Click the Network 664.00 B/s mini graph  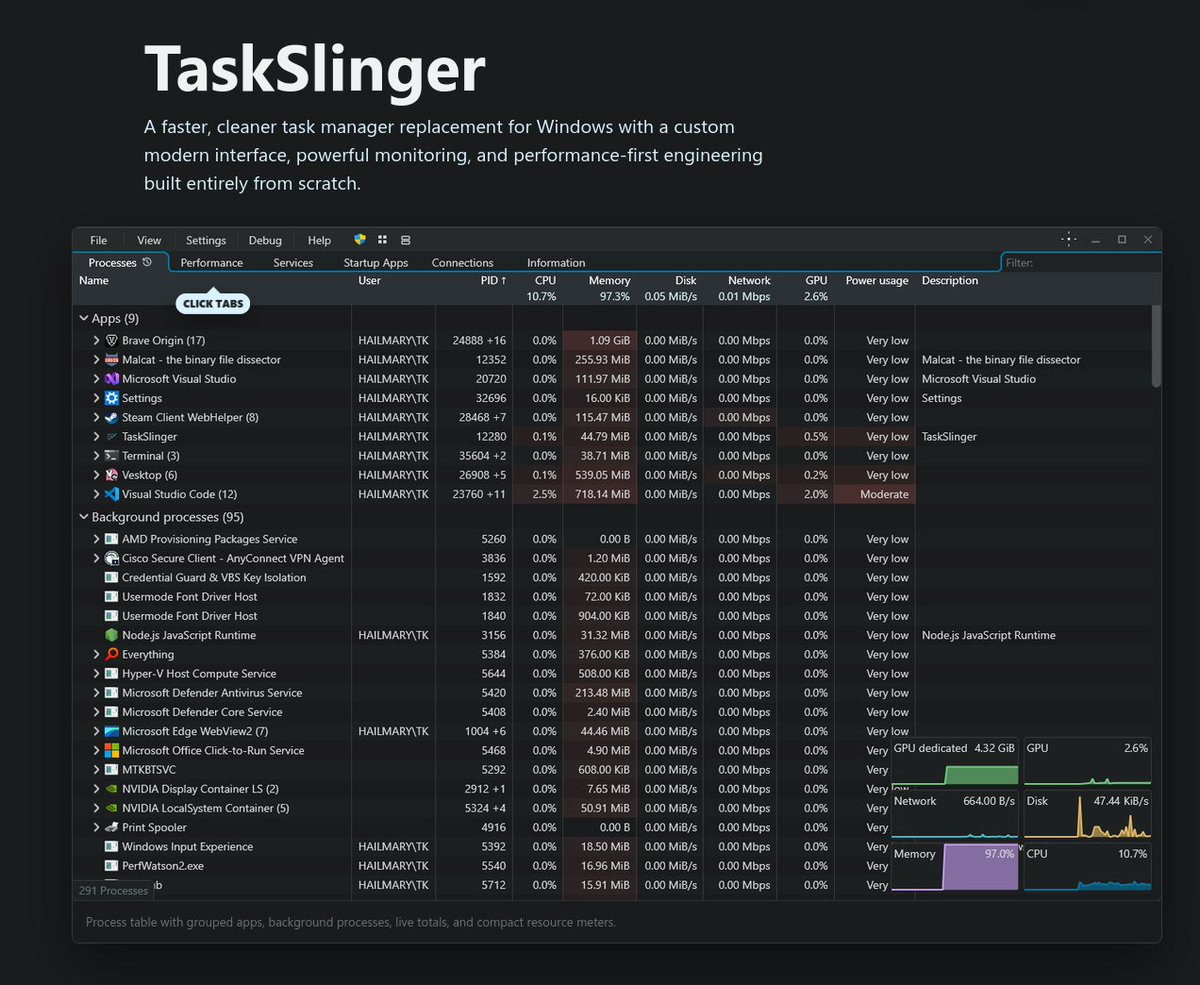954,814
